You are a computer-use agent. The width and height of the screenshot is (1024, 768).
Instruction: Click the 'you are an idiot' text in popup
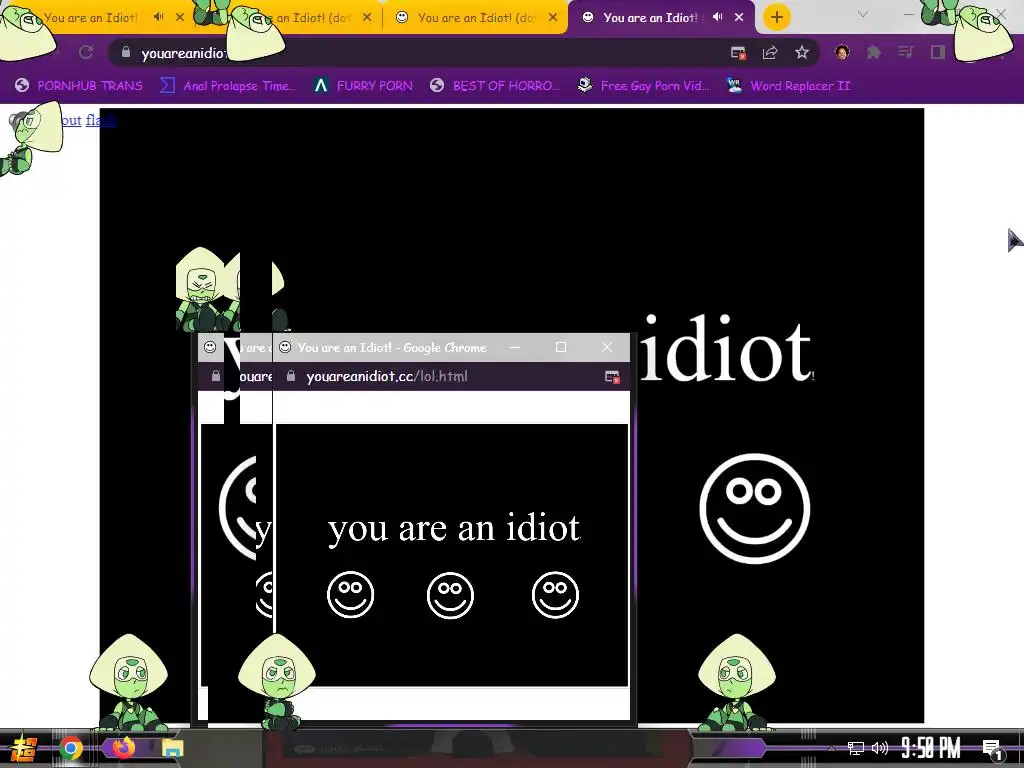tap(454, 528)
